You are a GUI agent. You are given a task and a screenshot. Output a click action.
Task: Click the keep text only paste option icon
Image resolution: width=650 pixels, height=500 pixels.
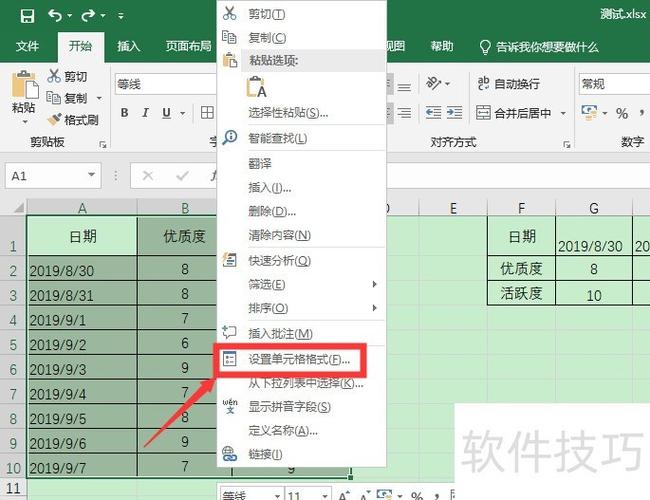(256, 87)
